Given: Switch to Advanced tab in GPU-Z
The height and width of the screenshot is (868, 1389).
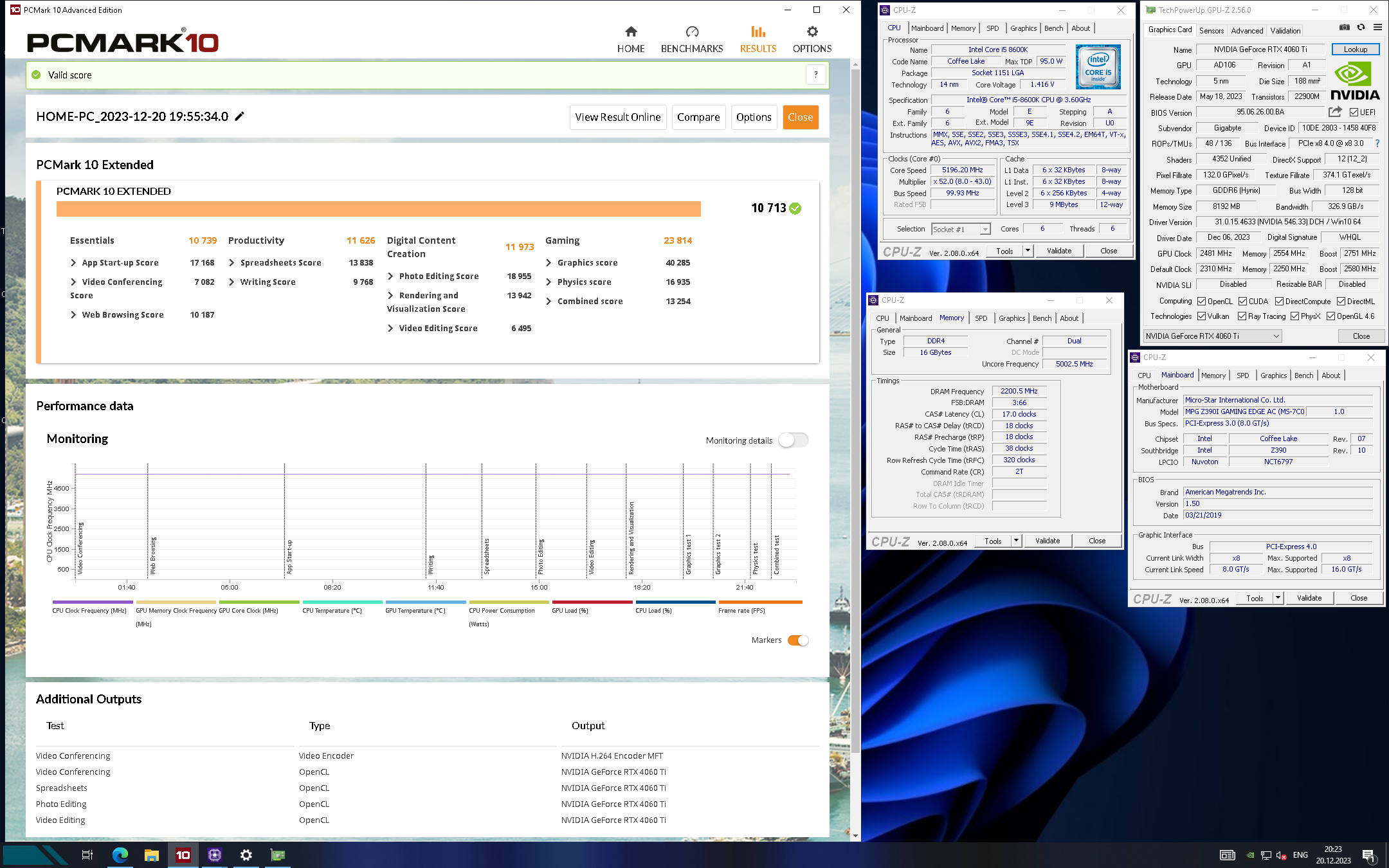Looking at the screenshot, I should [x=1247, y=30].
